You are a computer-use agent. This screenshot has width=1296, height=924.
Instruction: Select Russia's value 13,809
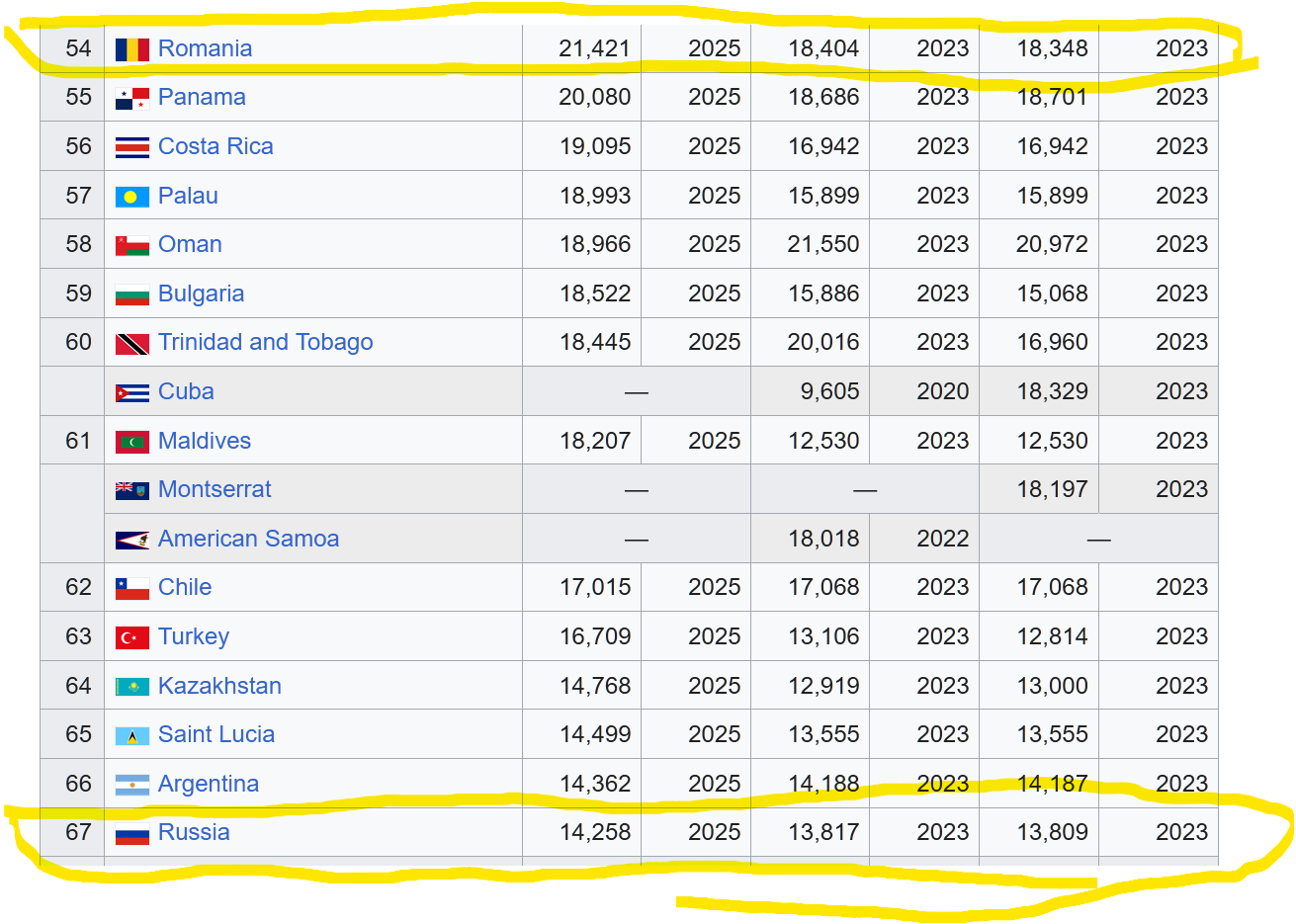(1052, 832)
